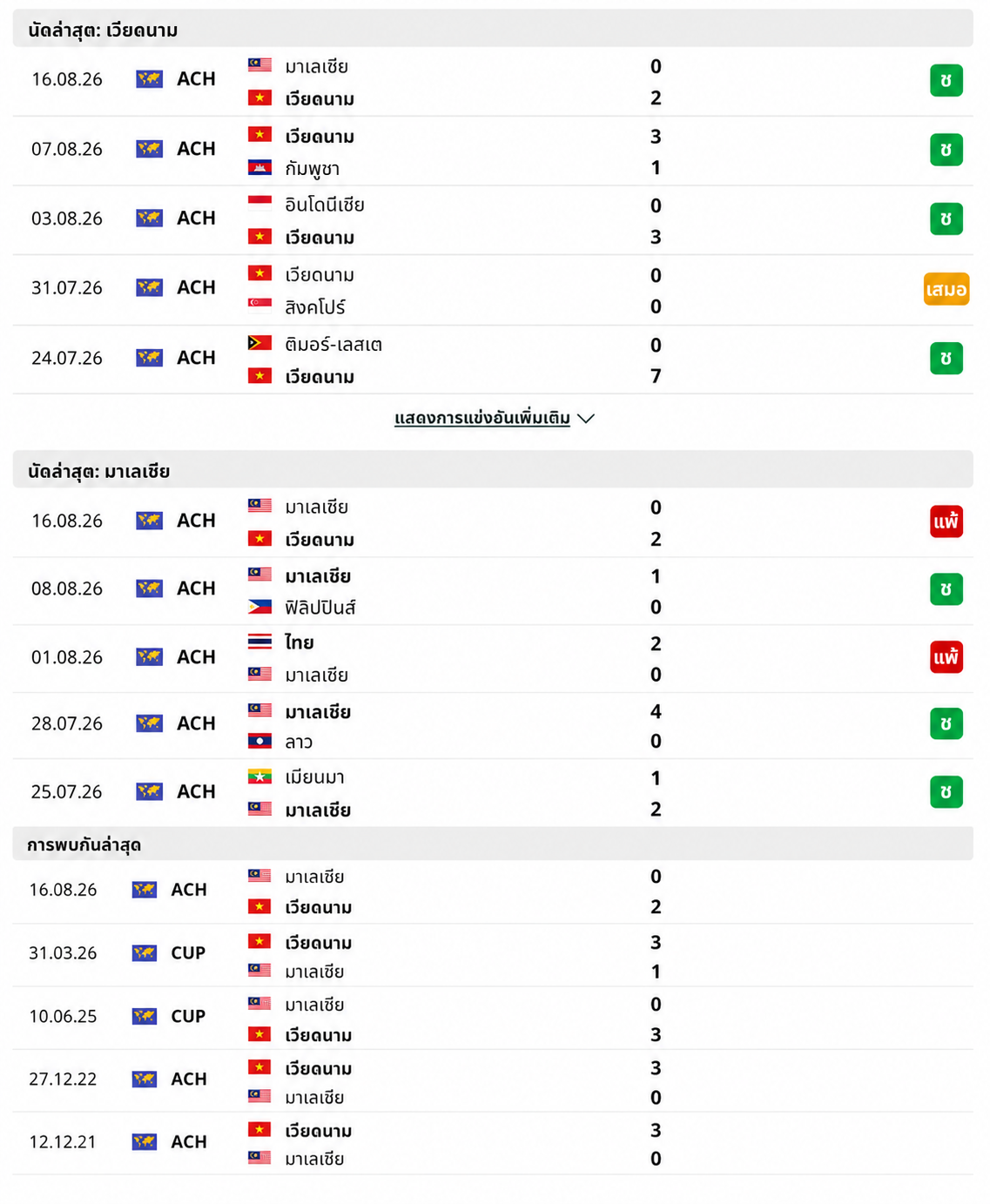
Task: Click the Timor-Leste flag in the 24.07.26 match
Action: 259,343
